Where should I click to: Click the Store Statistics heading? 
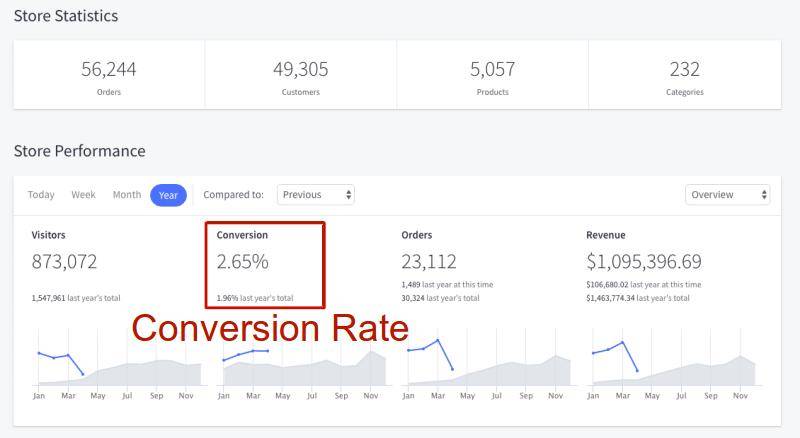tap(66, 16)
